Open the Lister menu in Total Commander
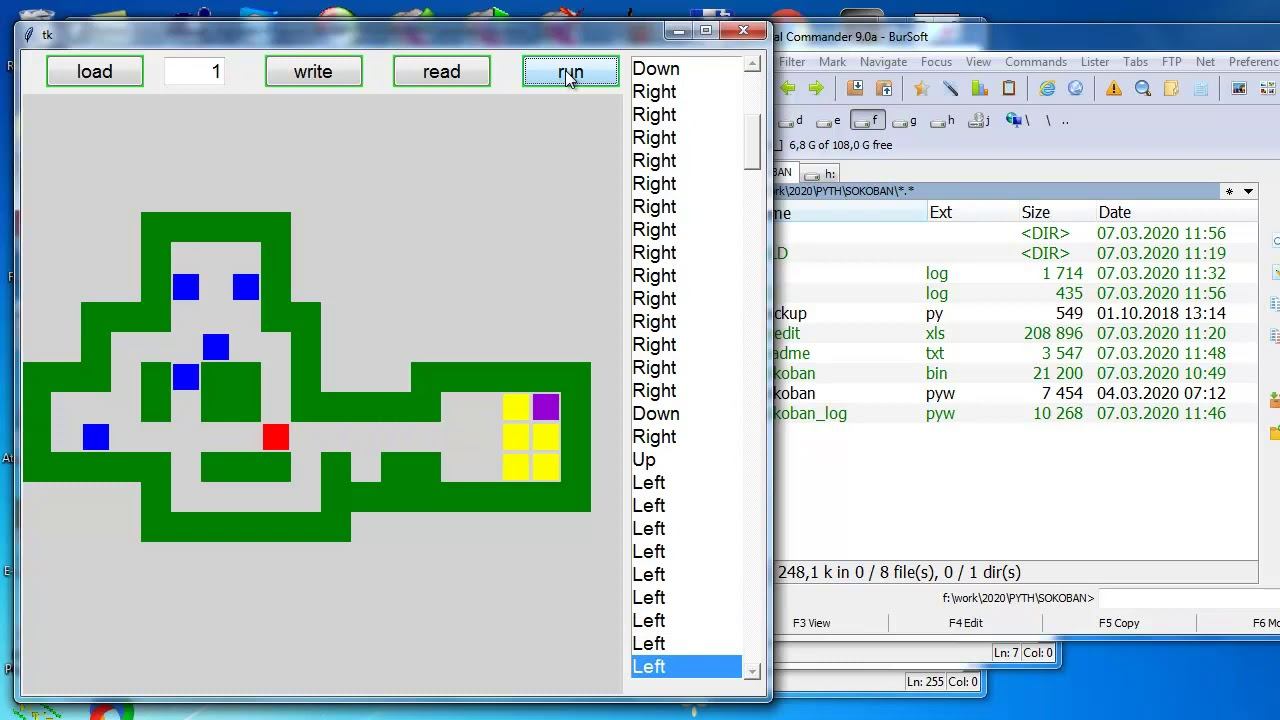 pos(1095,62)
